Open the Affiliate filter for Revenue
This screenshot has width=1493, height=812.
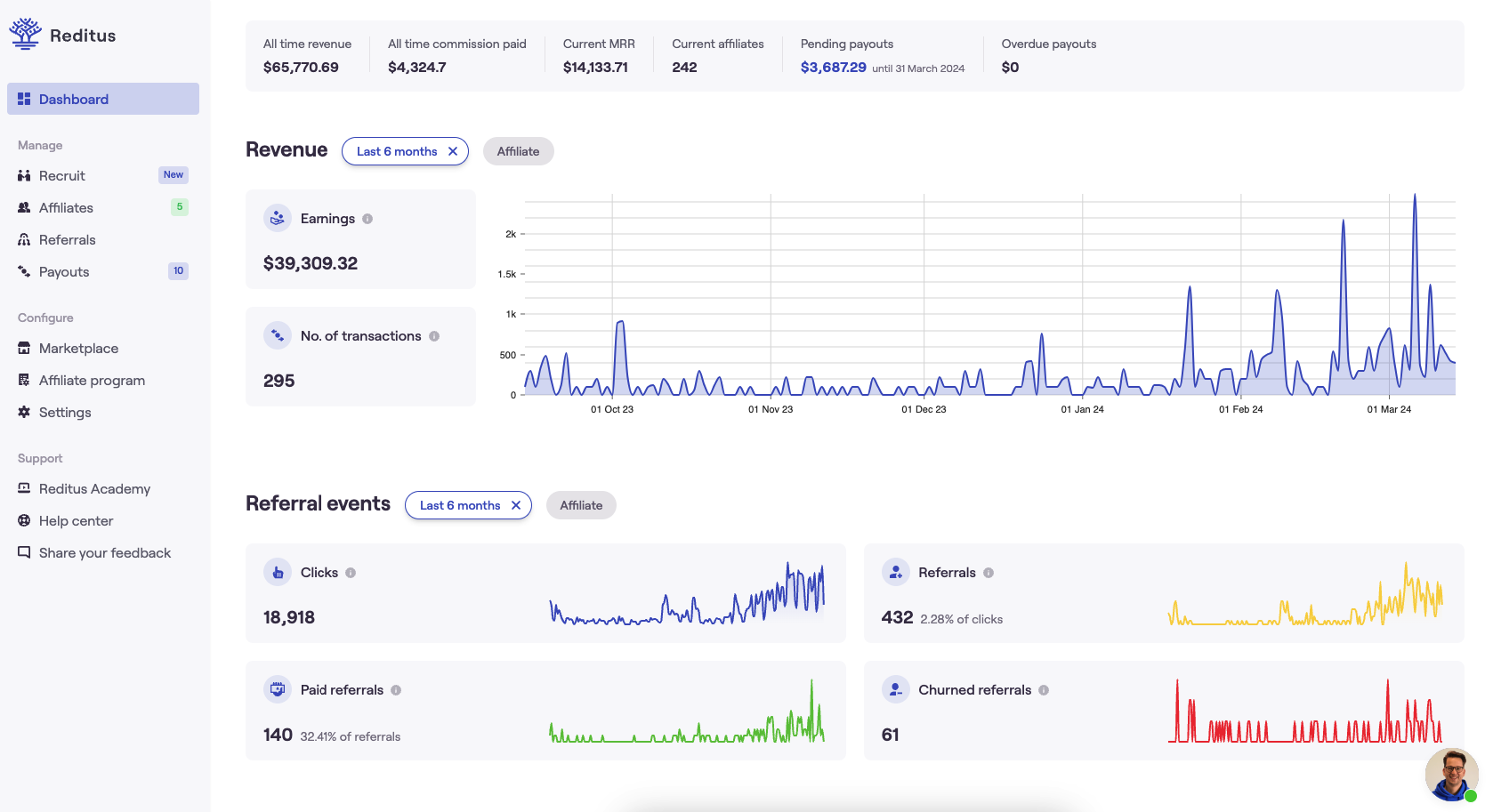[518, 151]
